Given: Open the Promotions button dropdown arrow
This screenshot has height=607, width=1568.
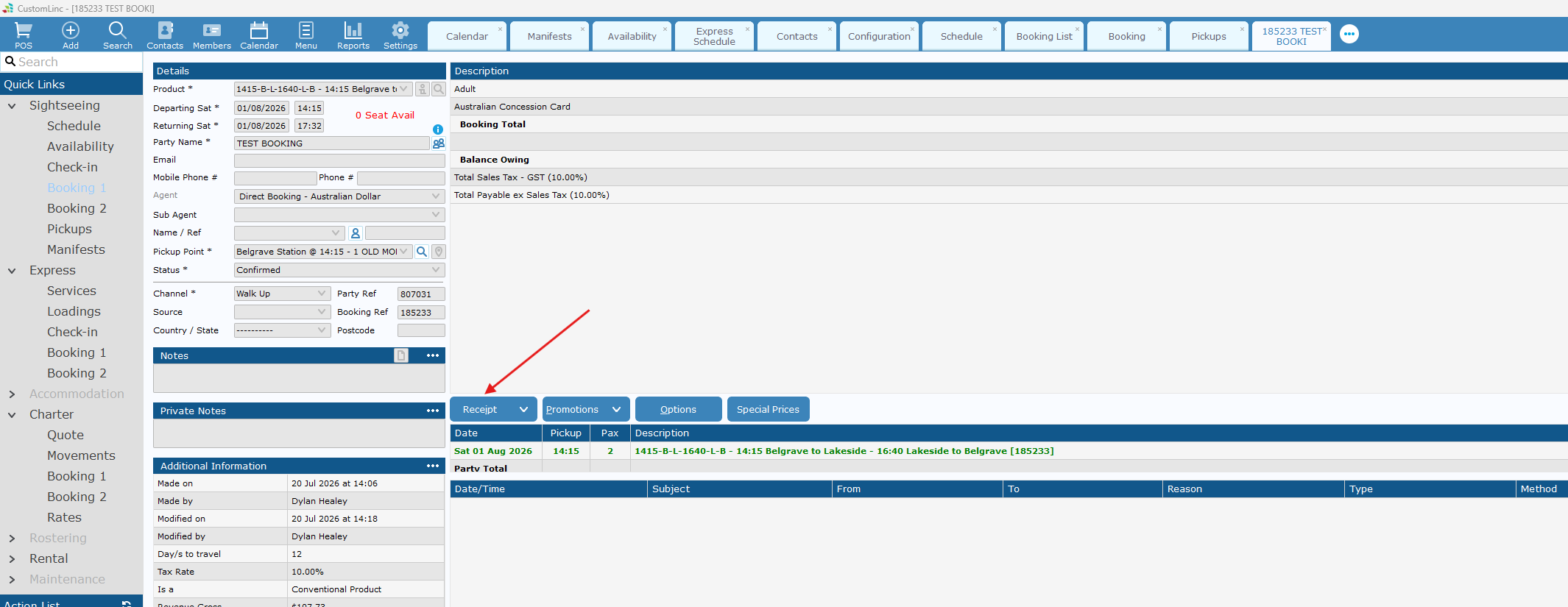Looking at the screenshot, I should pos(617,410).
